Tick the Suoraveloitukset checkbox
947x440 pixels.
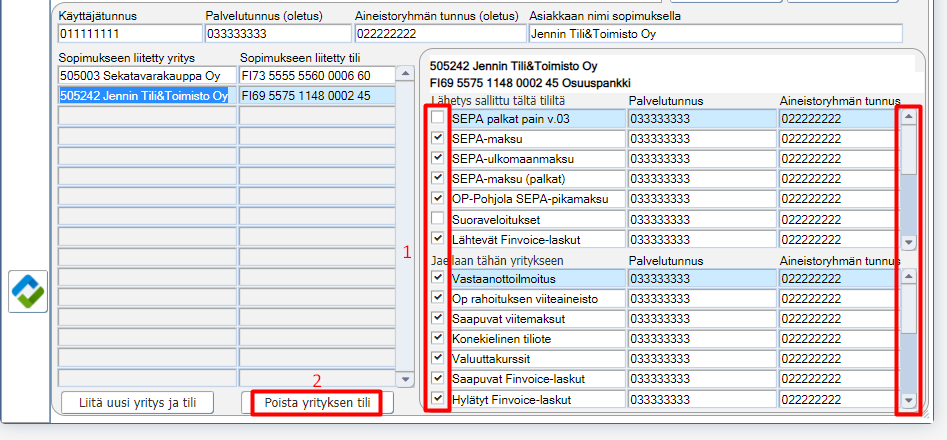pyautogui.click(x=438, y=218)
